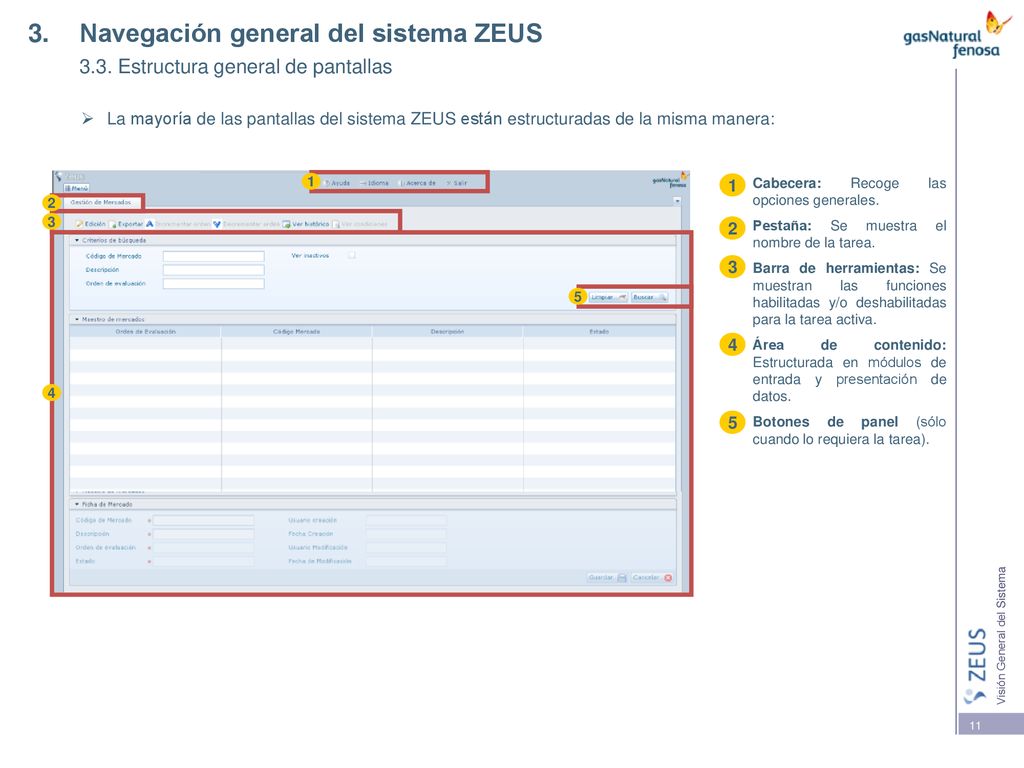Collapse the Maestro de mercados panel

76,319
